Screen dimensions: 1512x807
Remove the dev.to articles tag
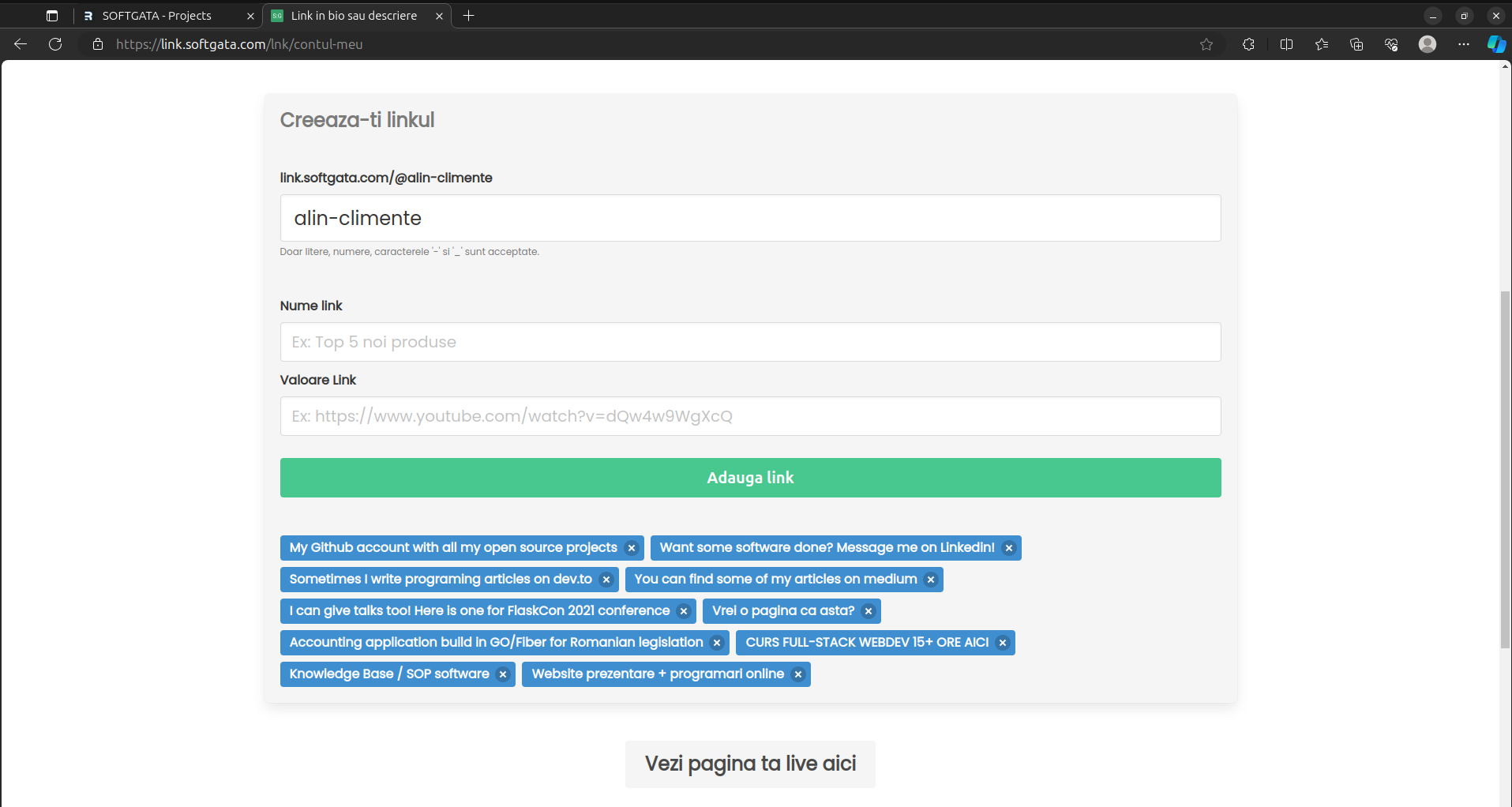point(606,580)
